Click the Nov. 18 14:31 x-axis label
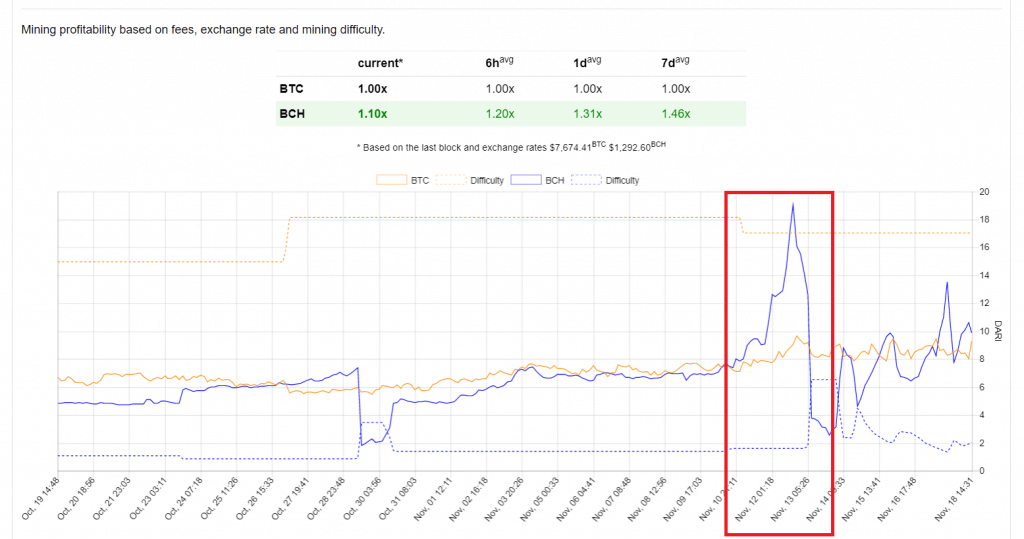The width and height of the screenshot is (1024, 539). [x=954, y=498]
